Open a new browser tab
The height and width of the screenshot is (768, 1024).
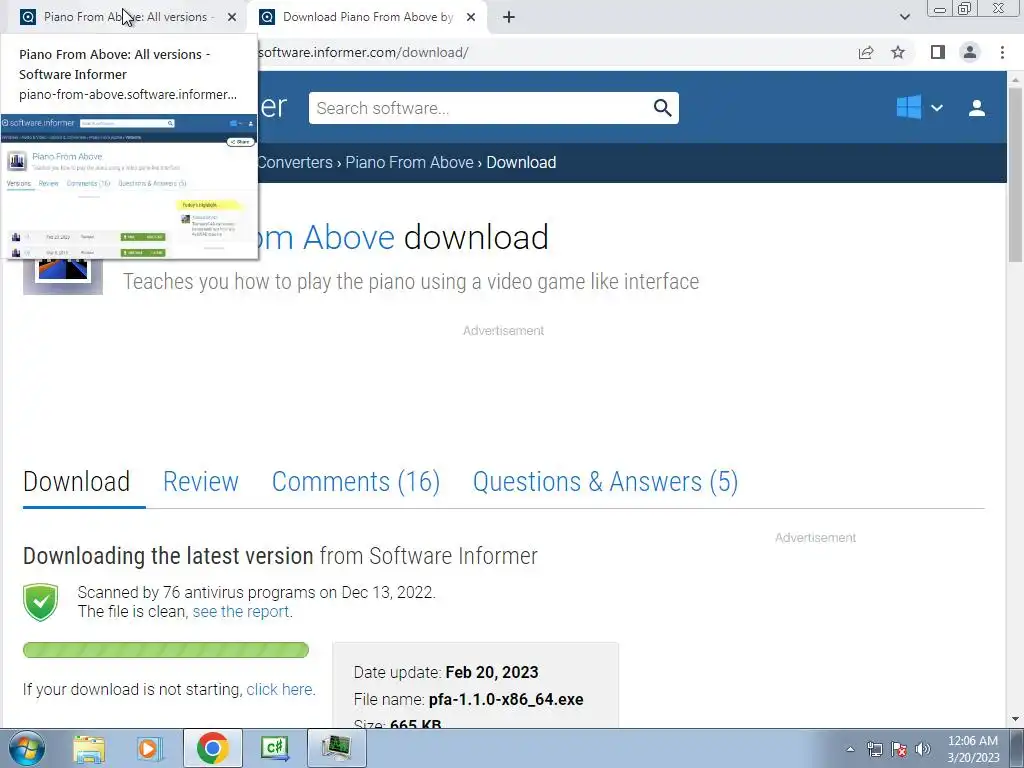click(x=509, y=17)
